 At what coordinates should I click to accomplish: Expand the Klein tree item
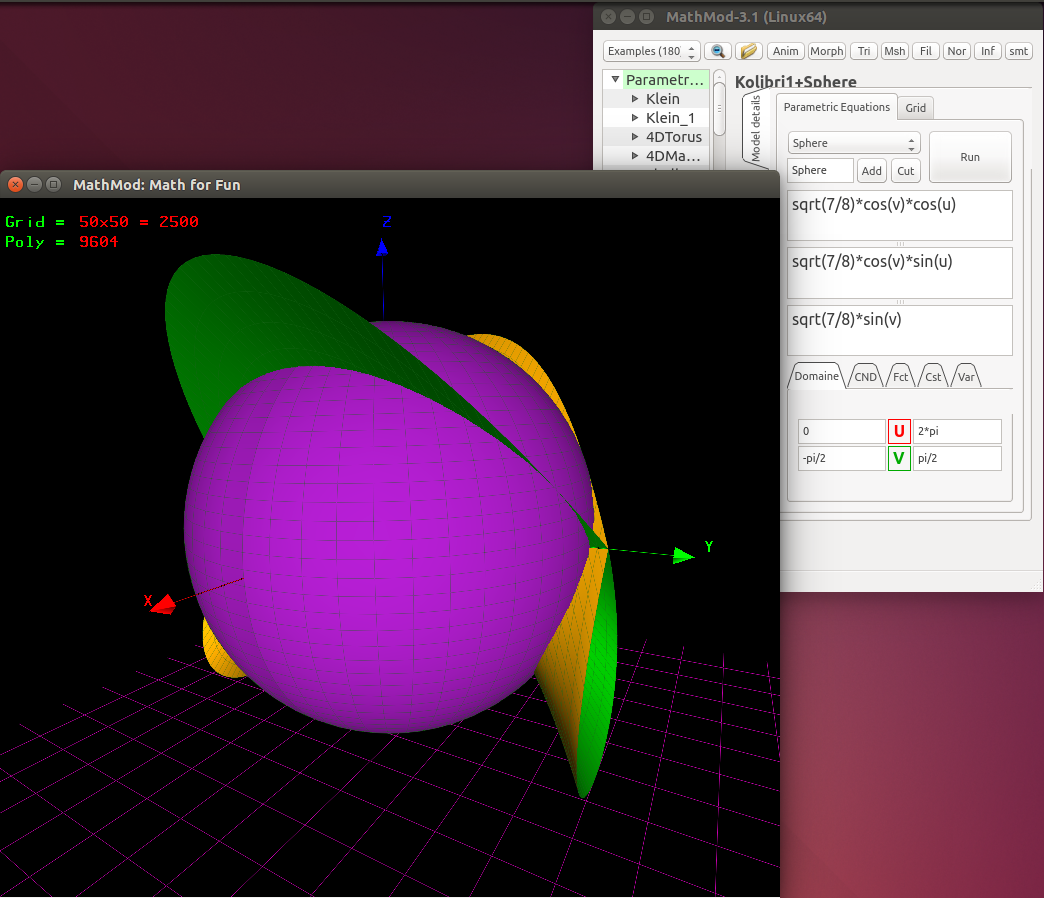pos(635,99)
